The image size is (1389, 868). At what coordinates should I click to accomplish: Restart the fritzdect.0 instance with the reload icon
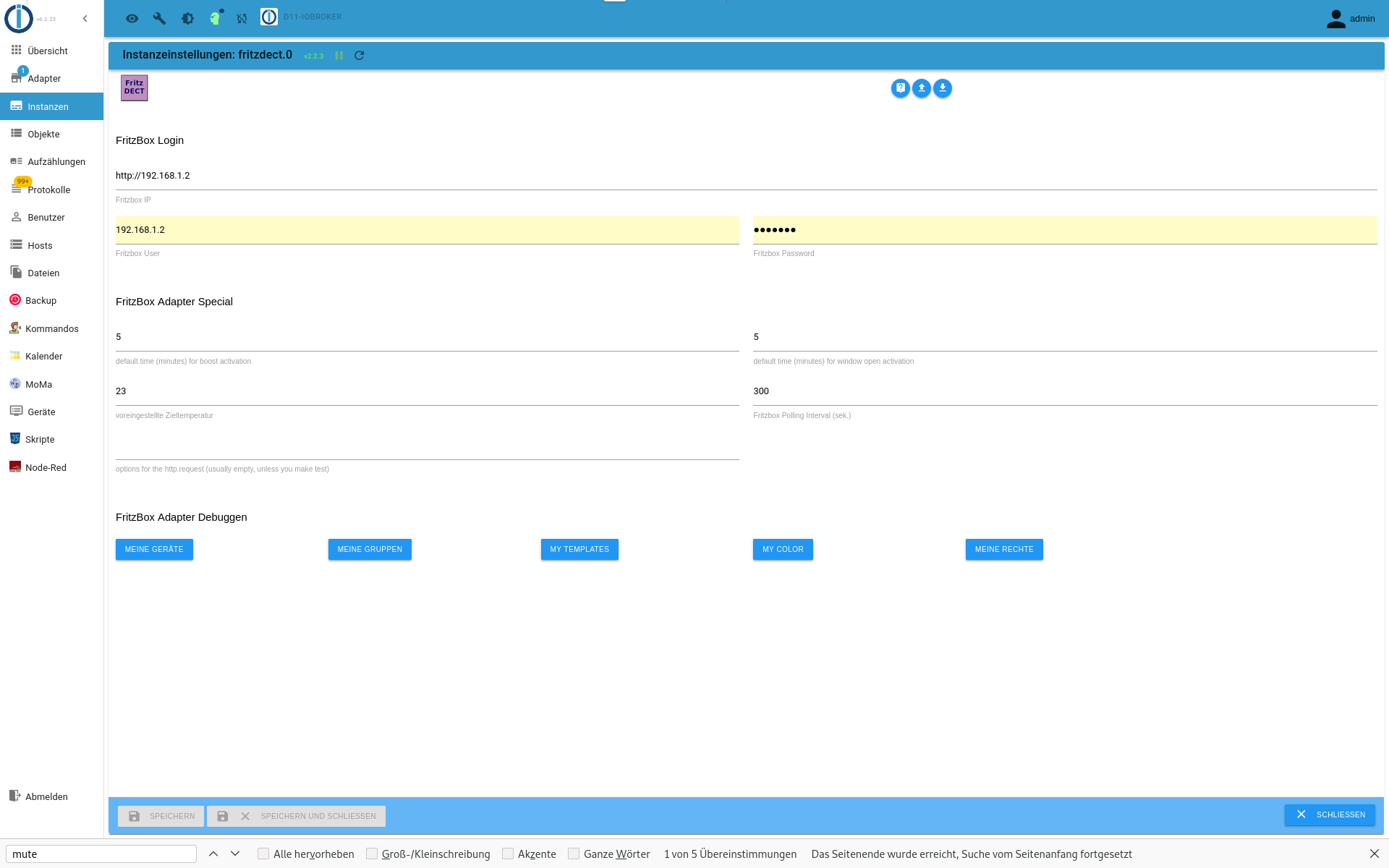point(359,56)
